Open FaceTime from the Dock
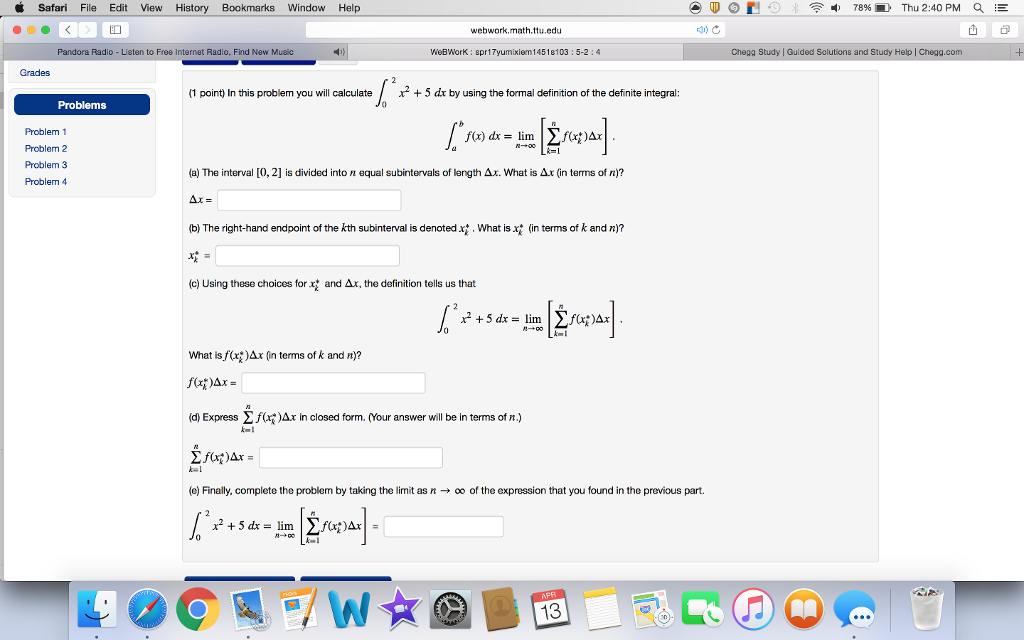Image resolution: width=1024 pixels, height=640 pixels. coord(702,609)
